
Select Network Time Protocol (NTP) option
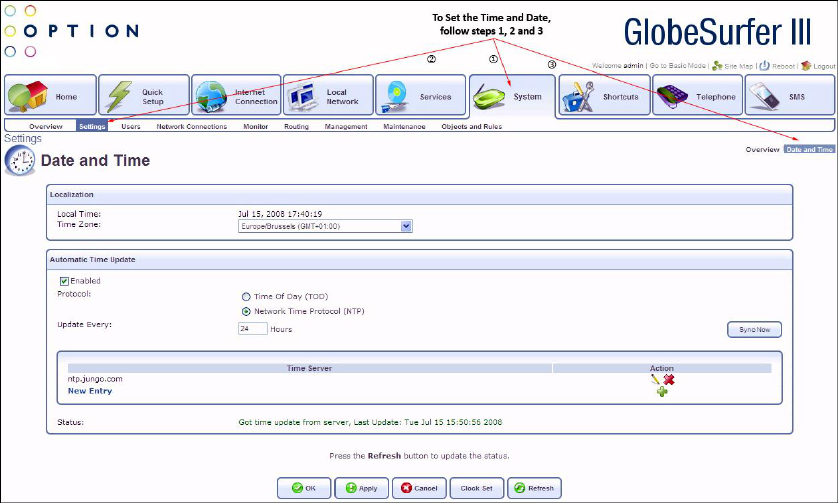tap(246, 312)
